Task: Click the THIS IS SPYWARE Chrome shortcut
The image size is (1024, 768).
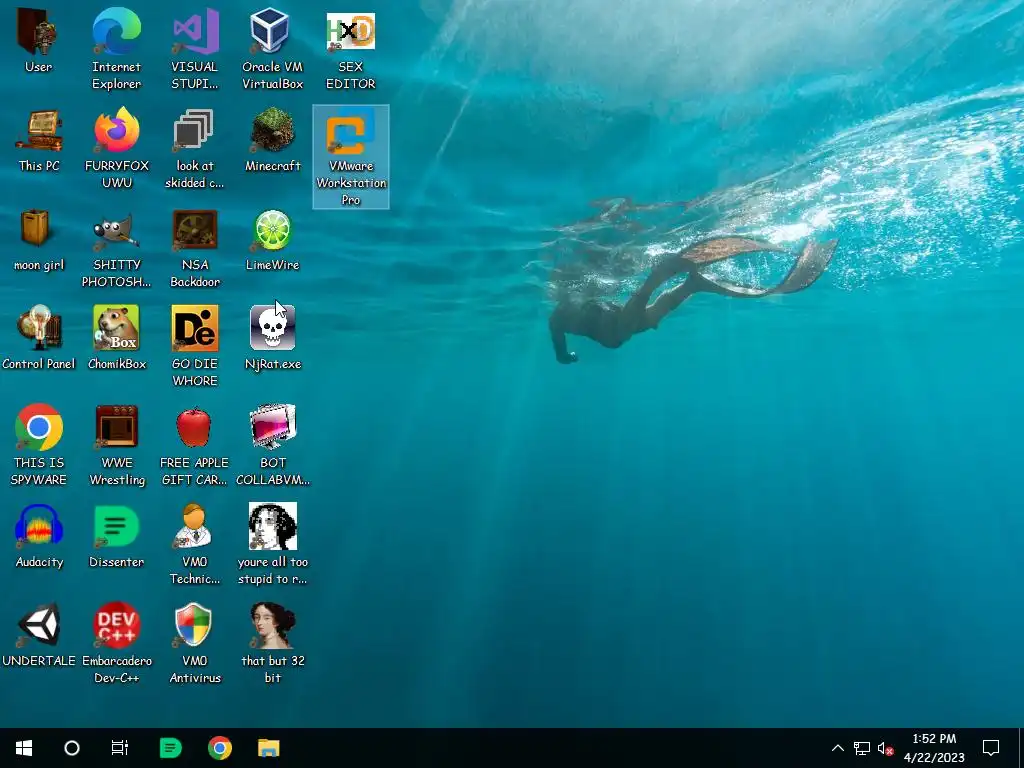Action: (39, 427)
